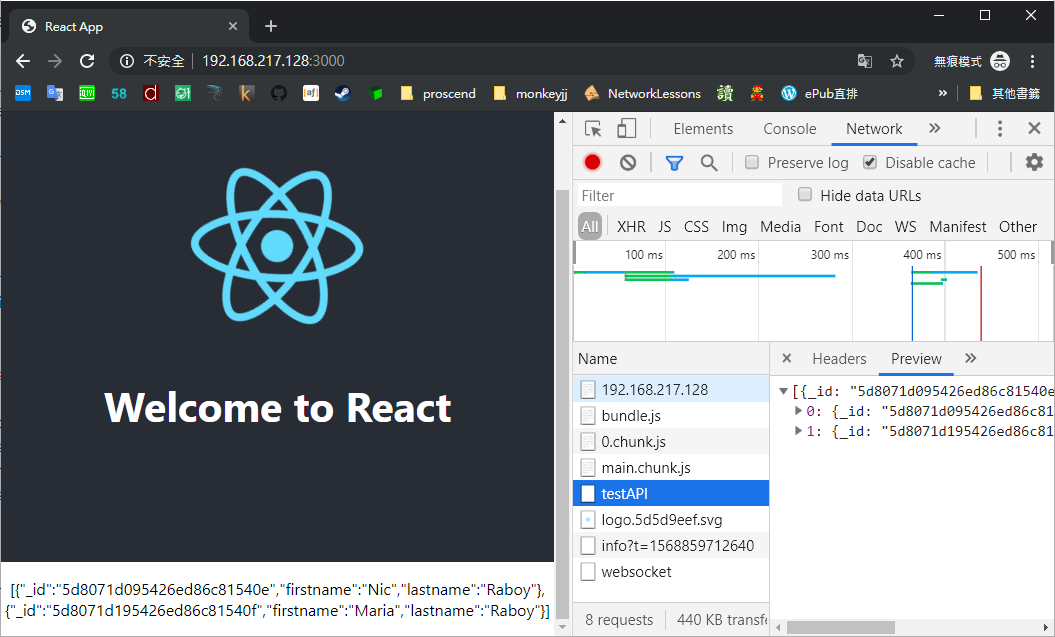Filter requests by XHR type
This screenshot has width=1055, height=637.
(631, 227)
